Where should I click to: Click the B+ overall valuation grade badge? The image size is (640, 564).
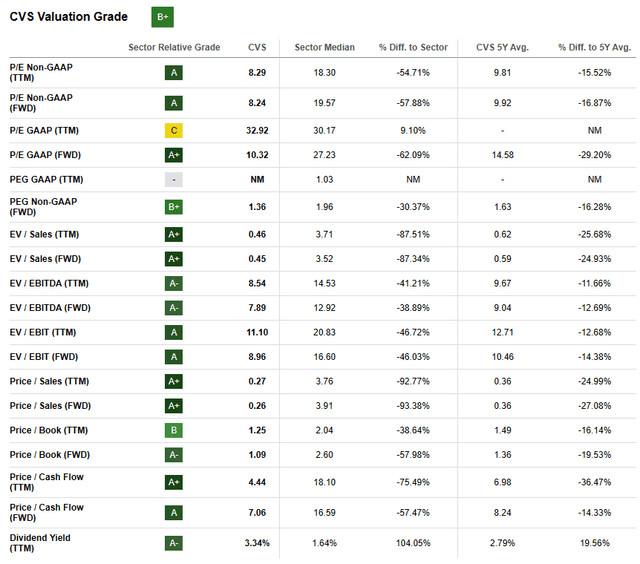click(x=162, y=17)
